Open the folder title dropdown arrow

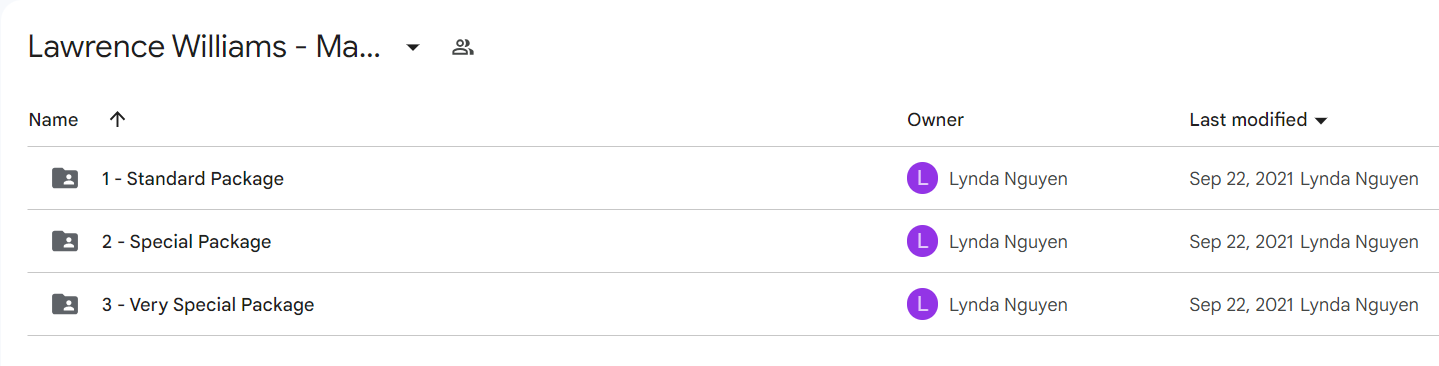point(412,48)
